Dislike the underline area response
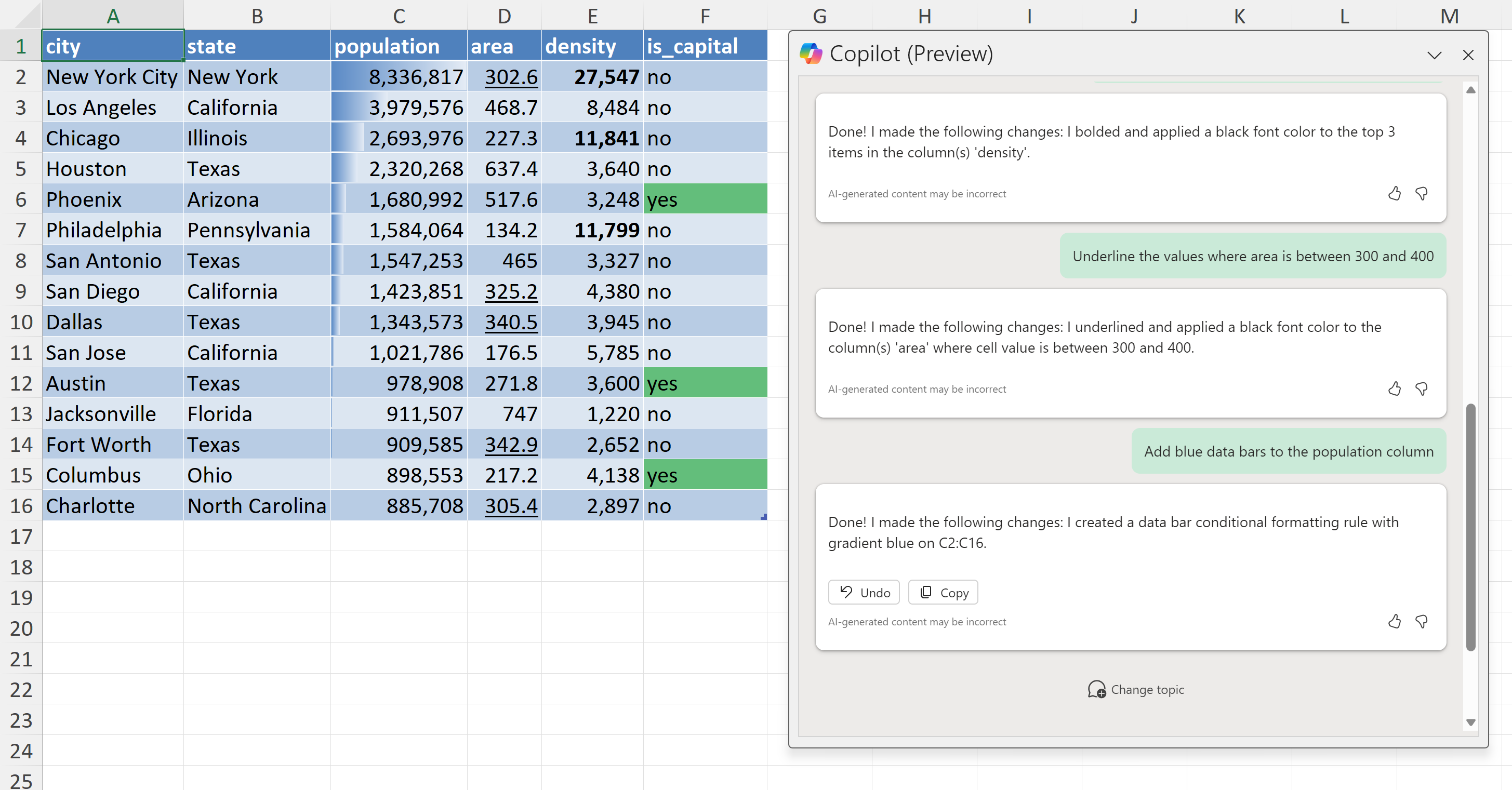Image resolution: width=1512 pixels, height=790 pixels. coord(1422,389)
